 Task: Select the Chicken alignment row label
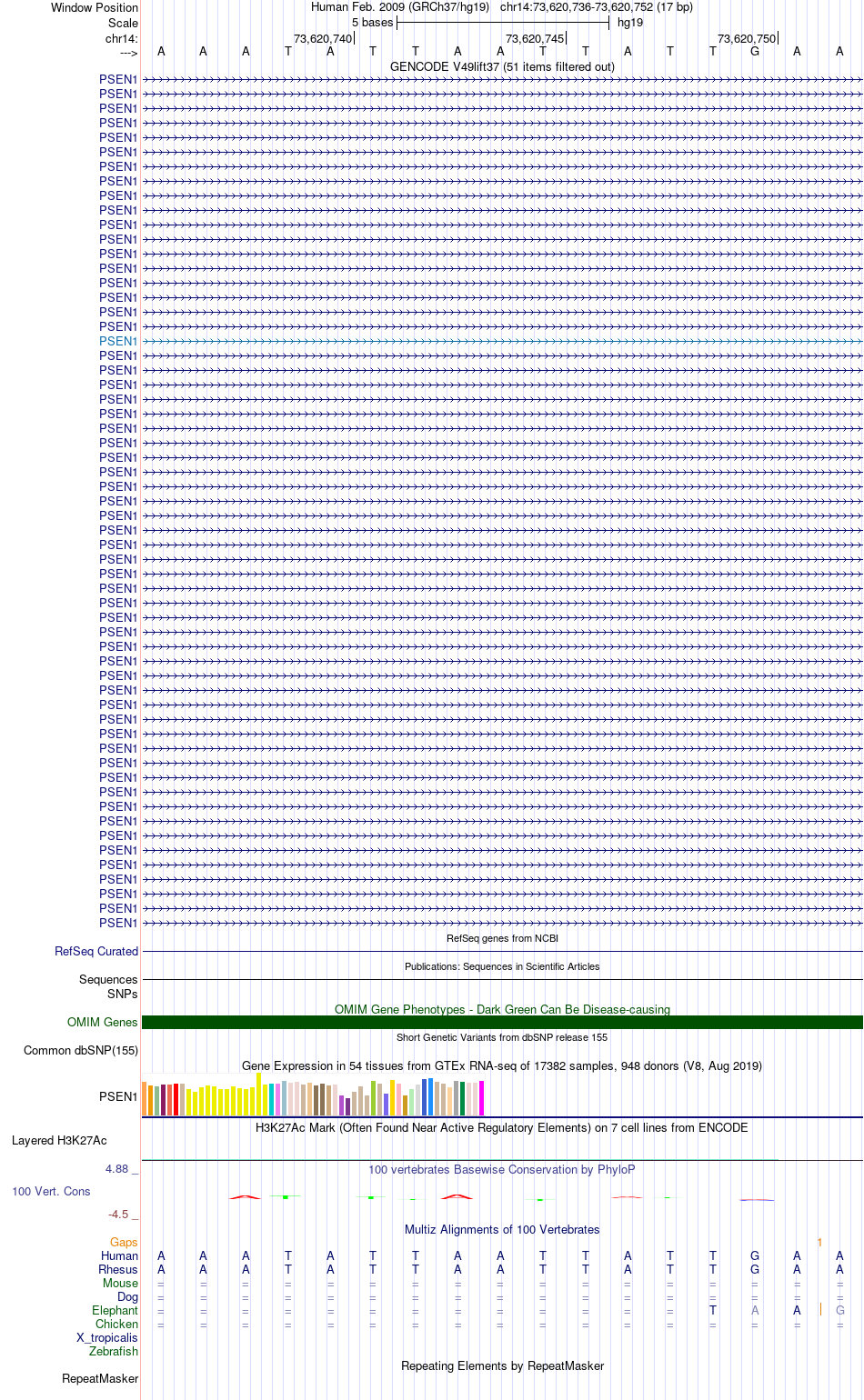point(116,1324)
